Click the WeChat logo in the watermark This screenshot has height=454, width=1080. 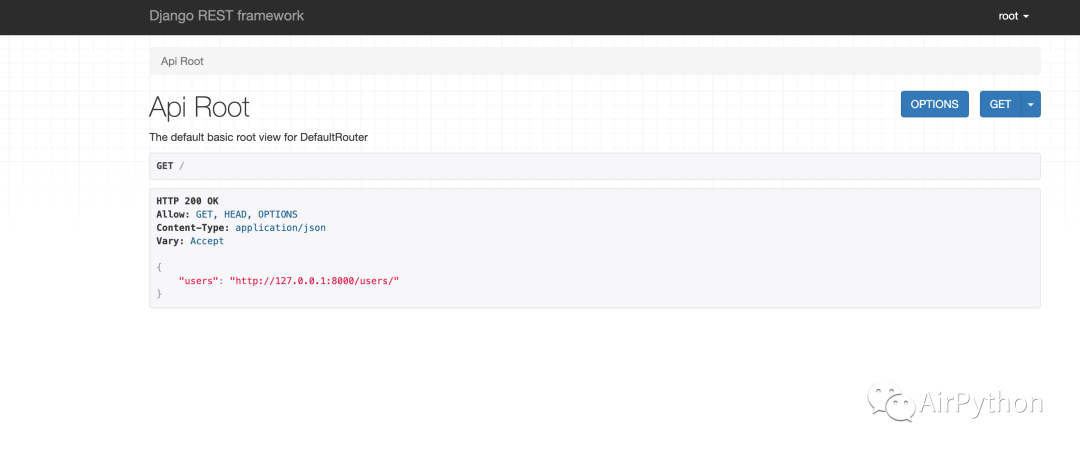coord(889,403)
